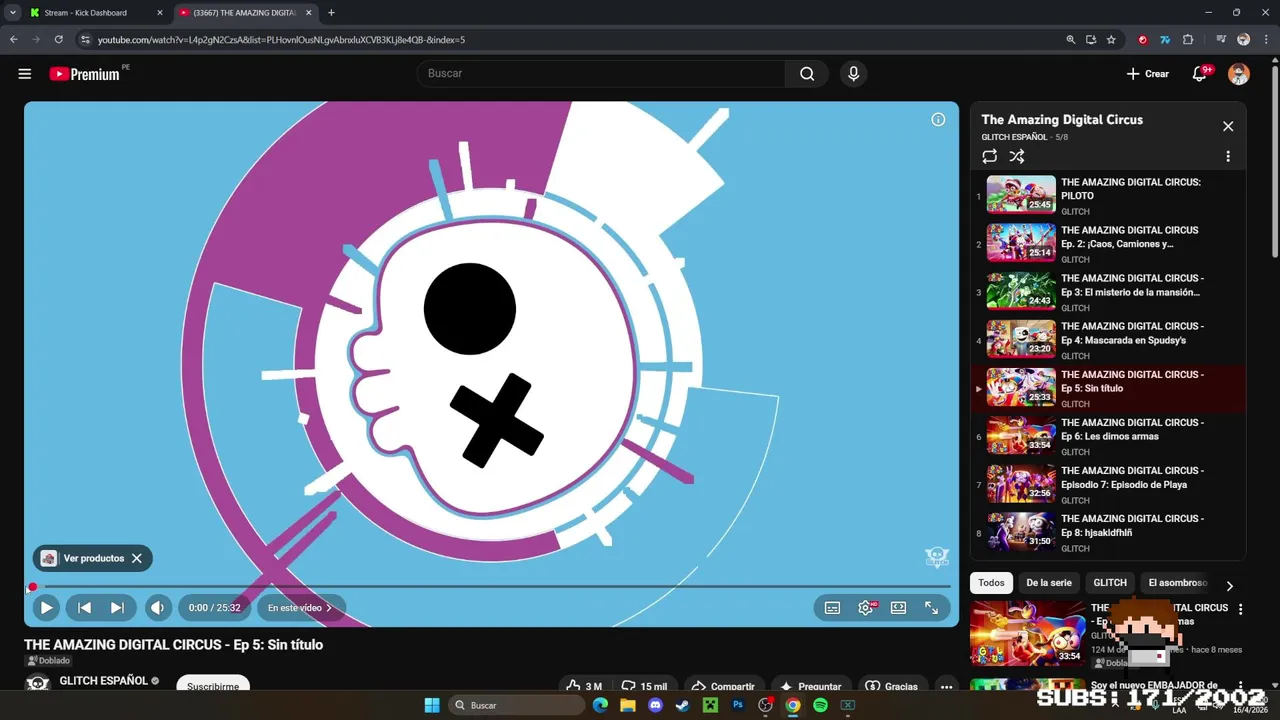Viewport: 1280px width, 720px height.
Task: Play Ep. 2: Caos, Camiones y...
Action: (x=1109, y=243)
